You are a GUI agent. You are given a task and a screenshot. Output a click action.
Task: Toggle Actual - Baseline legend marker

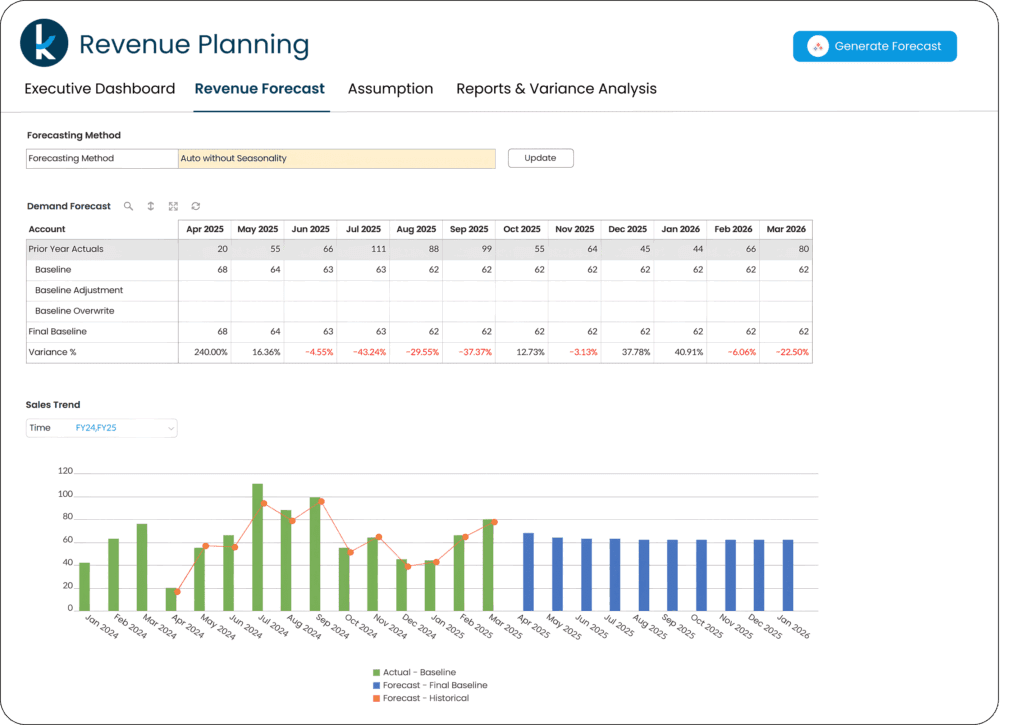click(376, 672)
